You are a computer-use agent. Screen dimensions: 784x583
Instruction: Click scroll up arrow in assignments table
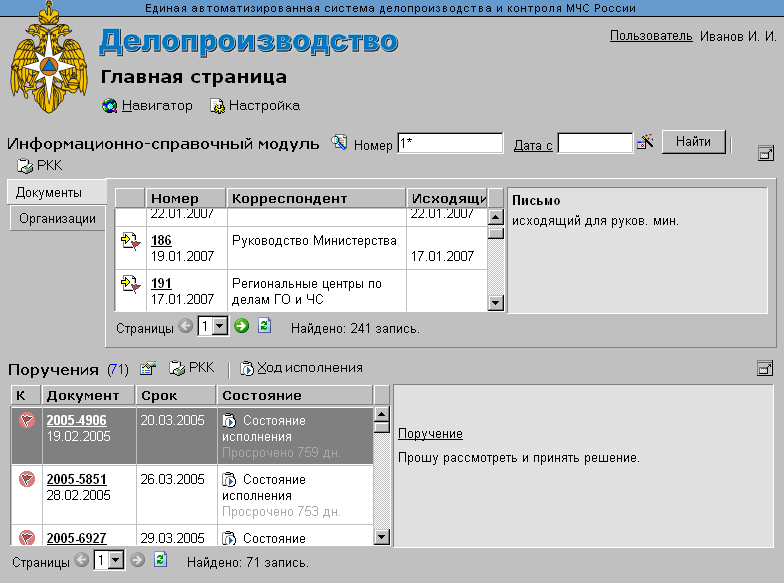coord(382,414)
